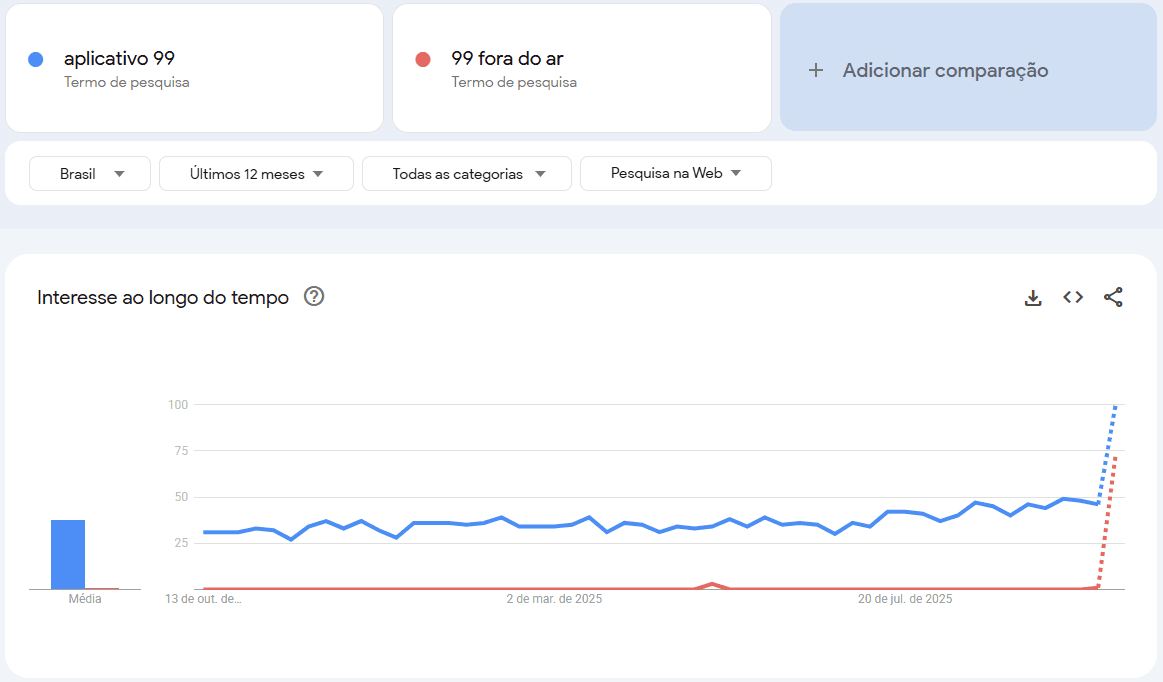
Task: Change the Pesquisa na Web search type
Action: (x=675, y=173)
